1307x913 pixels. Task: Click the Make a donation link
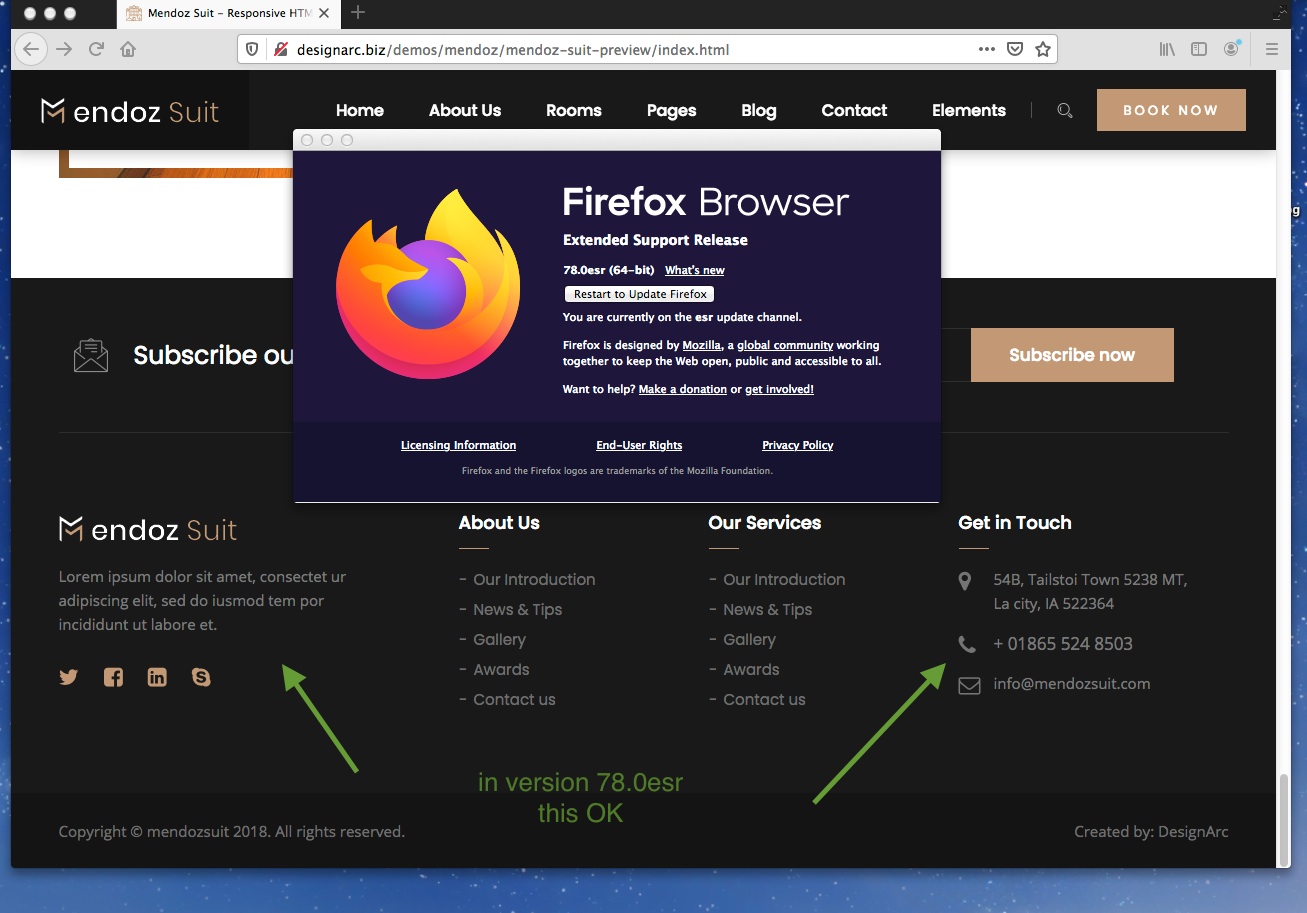pyautogui.click(x=683, y=389)
